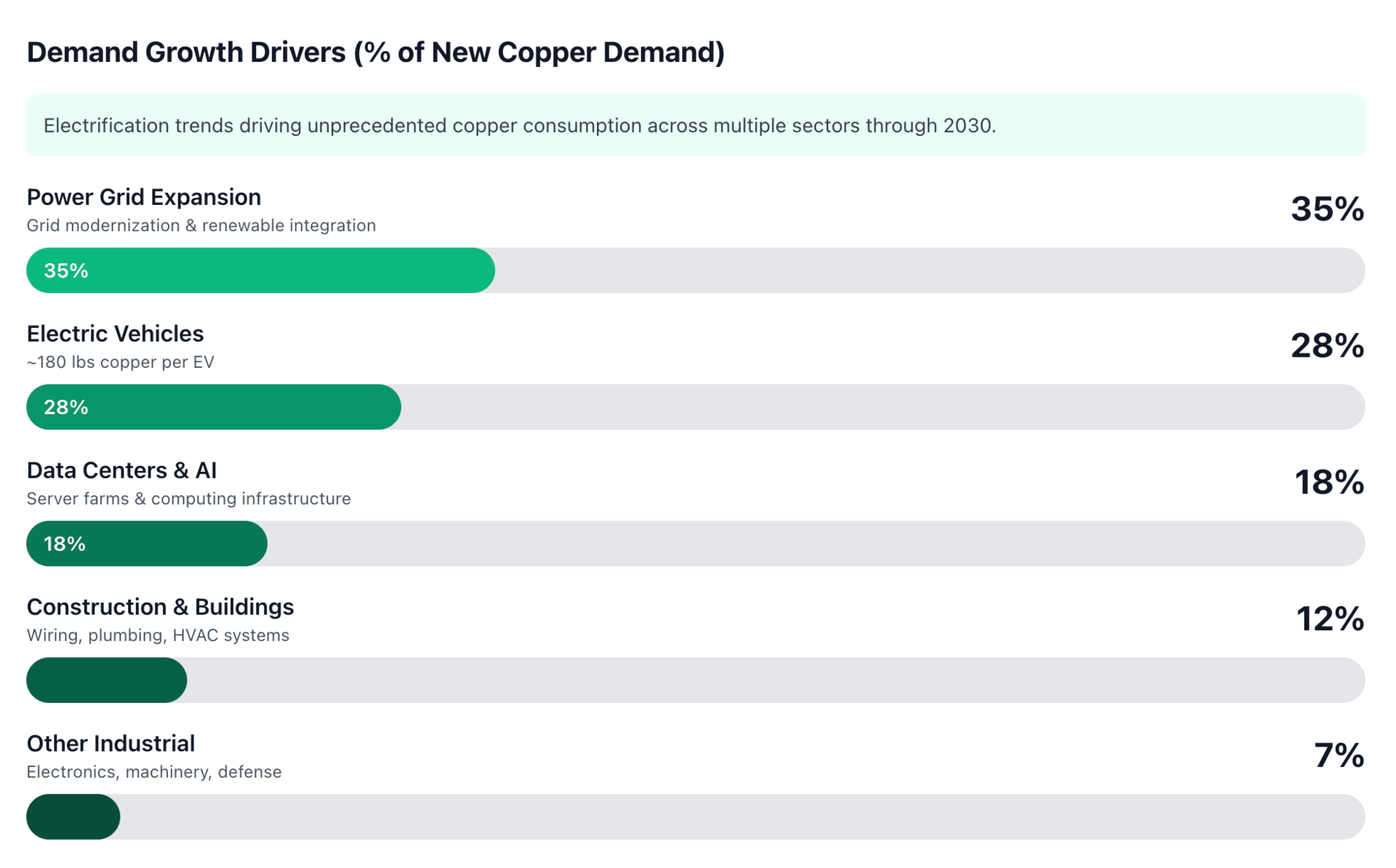Select the Other Industrial heading
The height and width of the screenshot is (868, 1396).
coord(111,744)
